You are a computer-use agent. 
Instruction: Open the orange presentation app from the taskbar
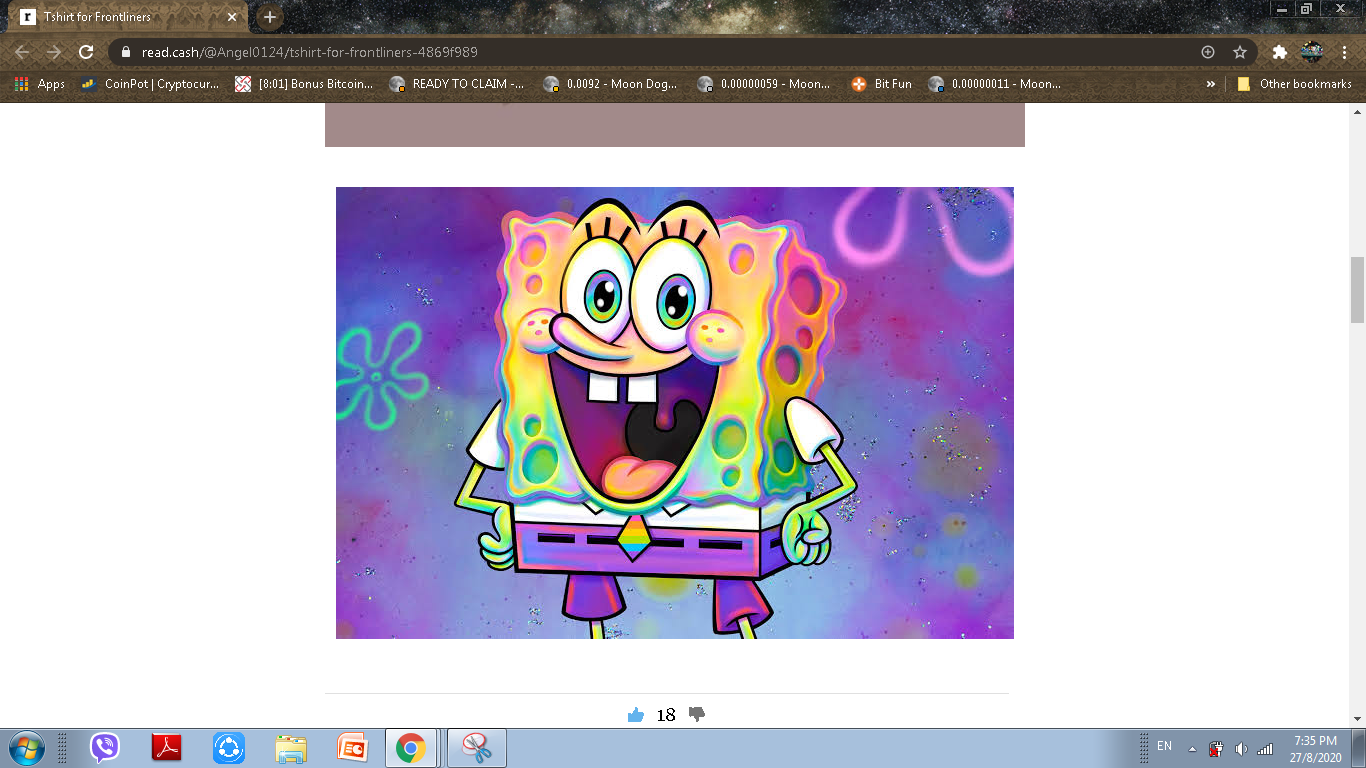point(352,748)
